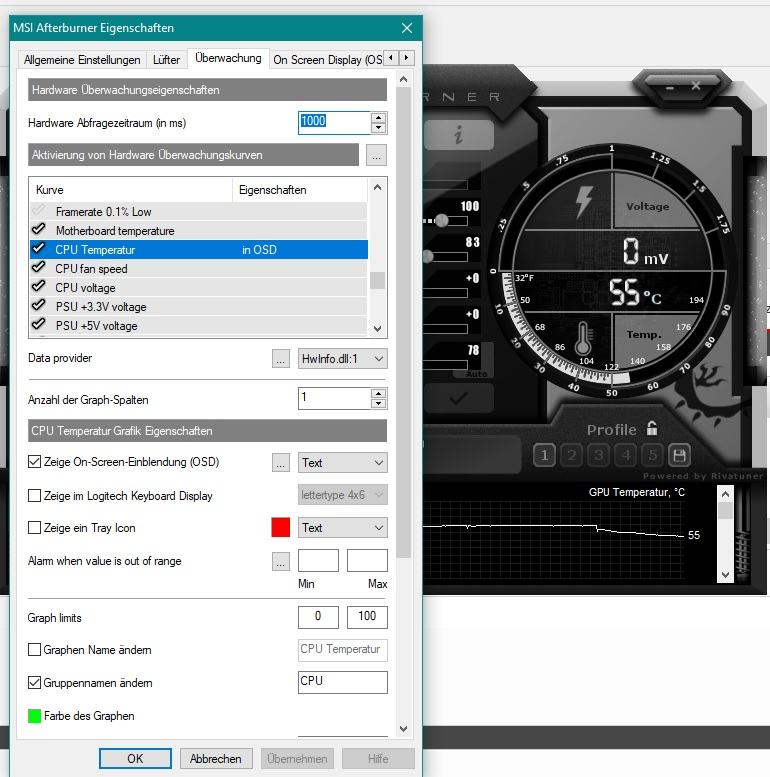Screen dimensions: 770x777
Task: Minimize the Afterburner skin window
Action: tap(670, 88)
